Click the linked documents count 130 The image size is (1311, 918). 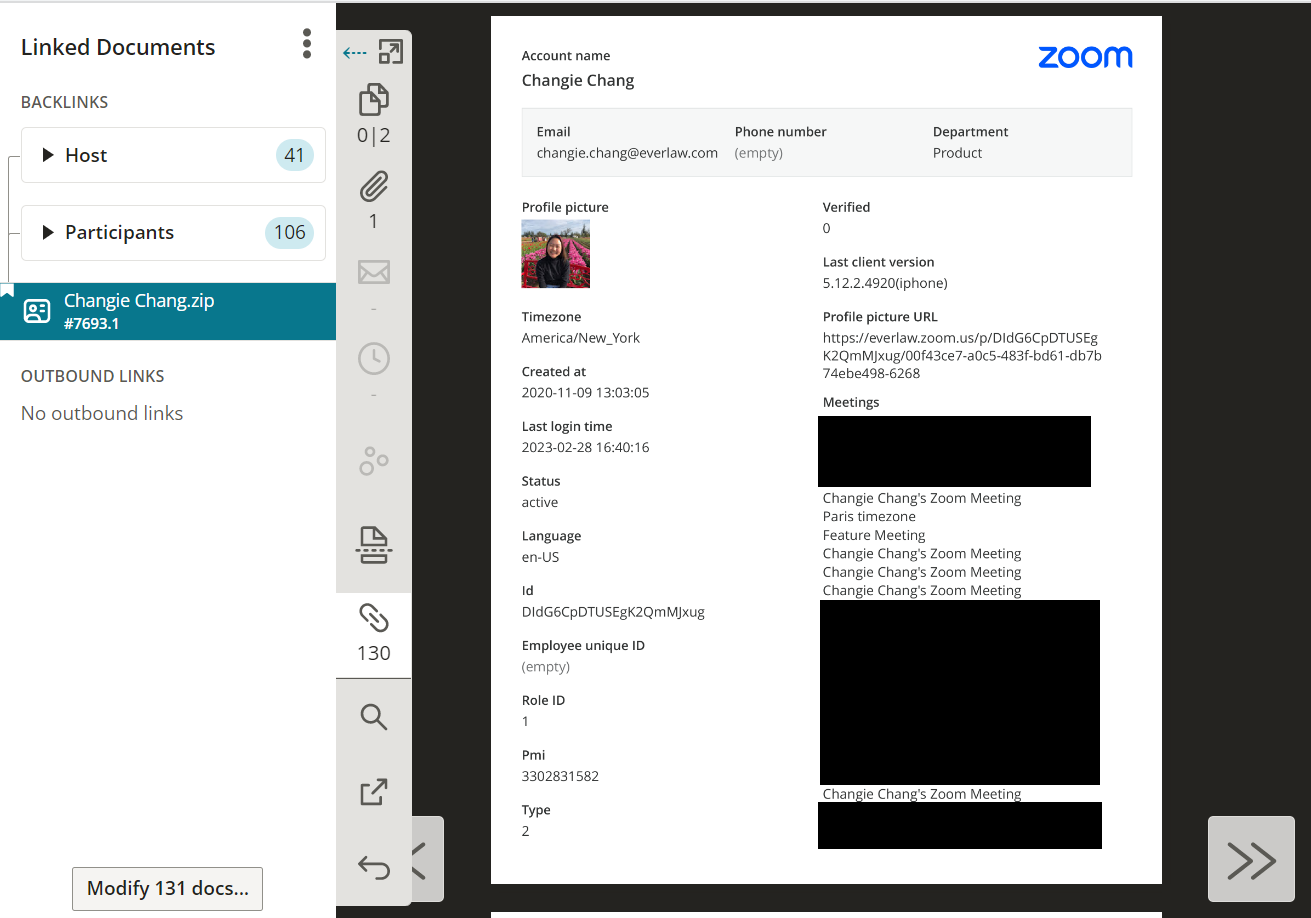click(374, 653)
